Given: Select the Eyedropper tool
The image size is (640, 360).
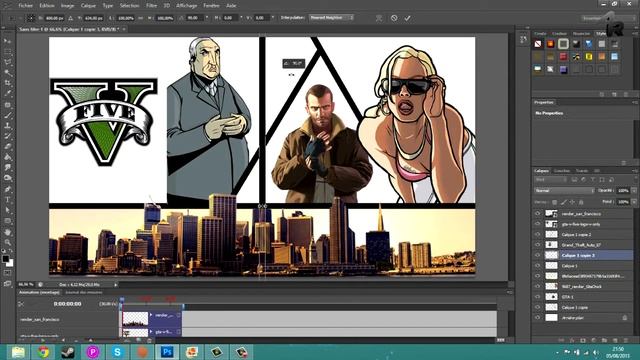Looking at the screenshot, I should tap(7, 94).
